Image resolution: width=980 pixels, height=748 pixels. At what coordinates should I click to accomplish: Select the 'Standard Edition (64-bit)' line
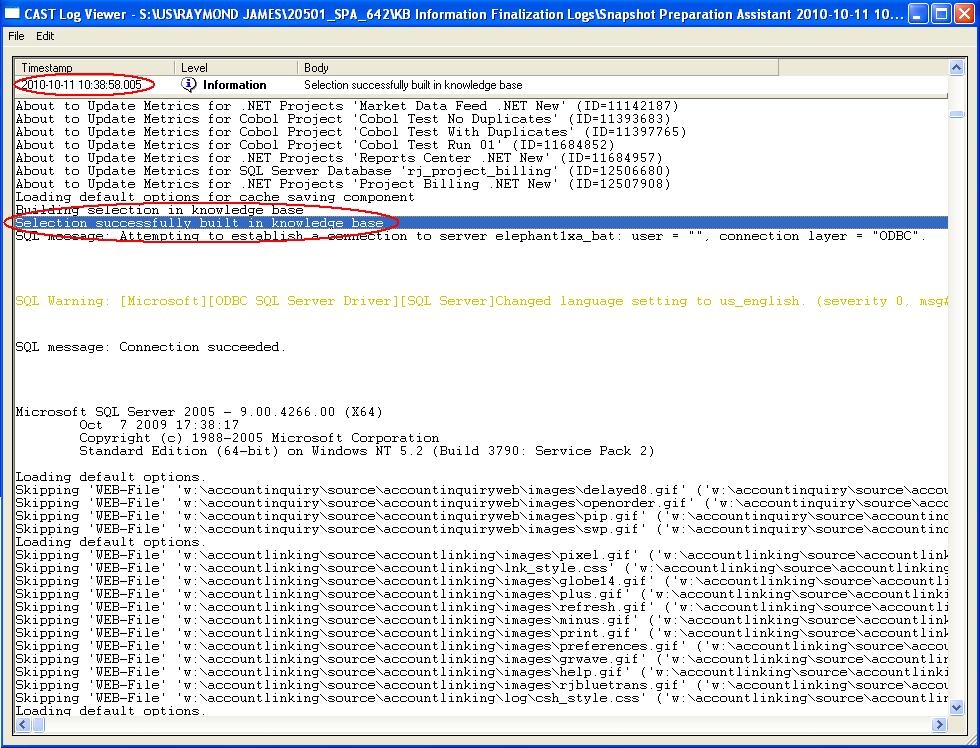tap(366, 451)
